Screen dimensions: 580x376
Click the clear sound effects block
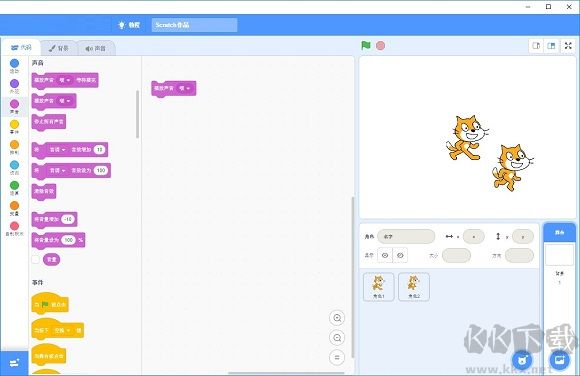[44, 191]
